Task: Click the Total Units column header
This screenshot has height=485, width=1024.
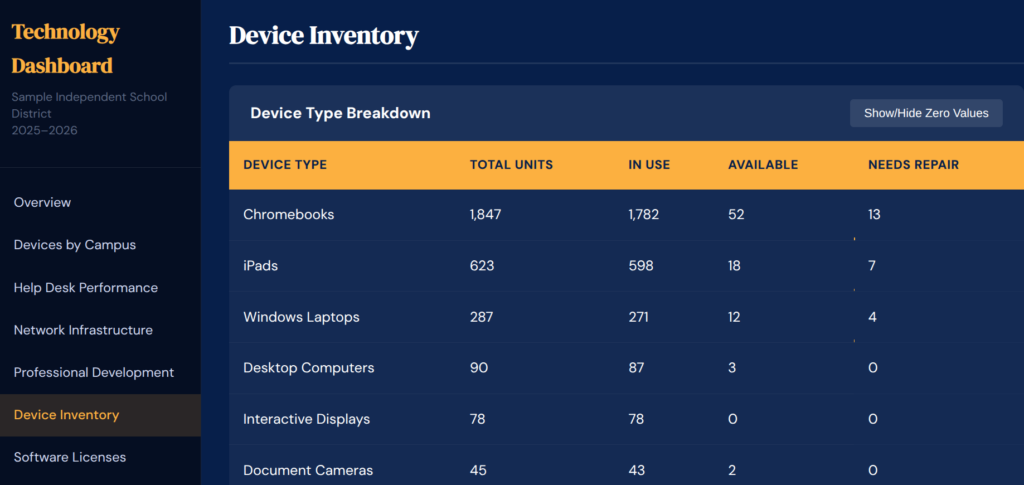Action: (x=511, y=165)
